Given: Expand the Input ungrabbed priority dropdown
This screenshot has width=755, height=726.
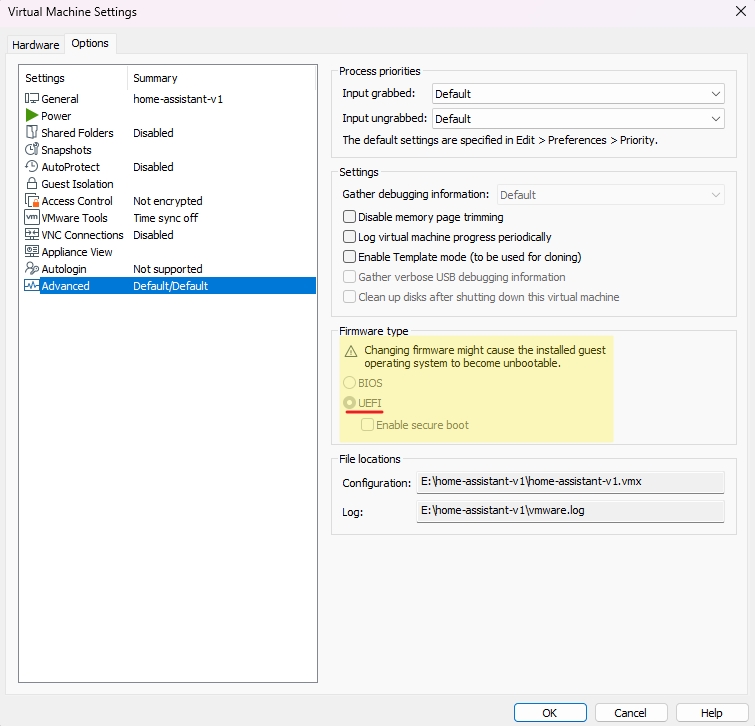Looking at the screenshot, I should (x=577, y=119).
